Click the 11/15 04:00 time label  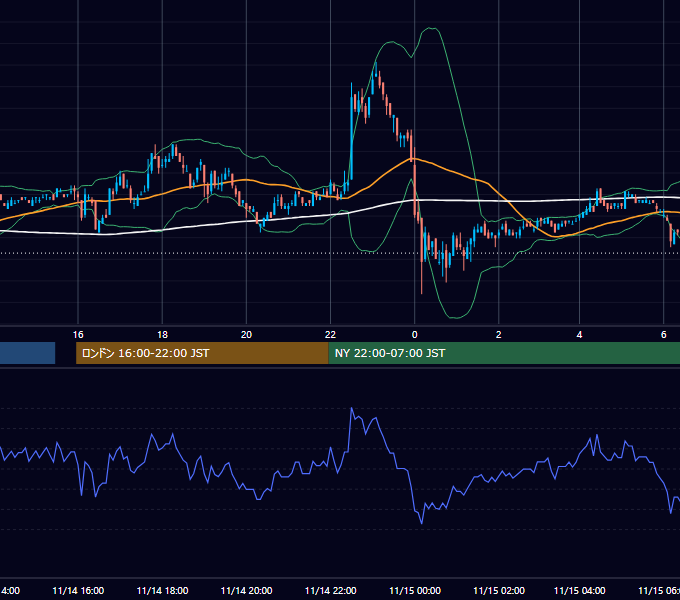point(579,591)
